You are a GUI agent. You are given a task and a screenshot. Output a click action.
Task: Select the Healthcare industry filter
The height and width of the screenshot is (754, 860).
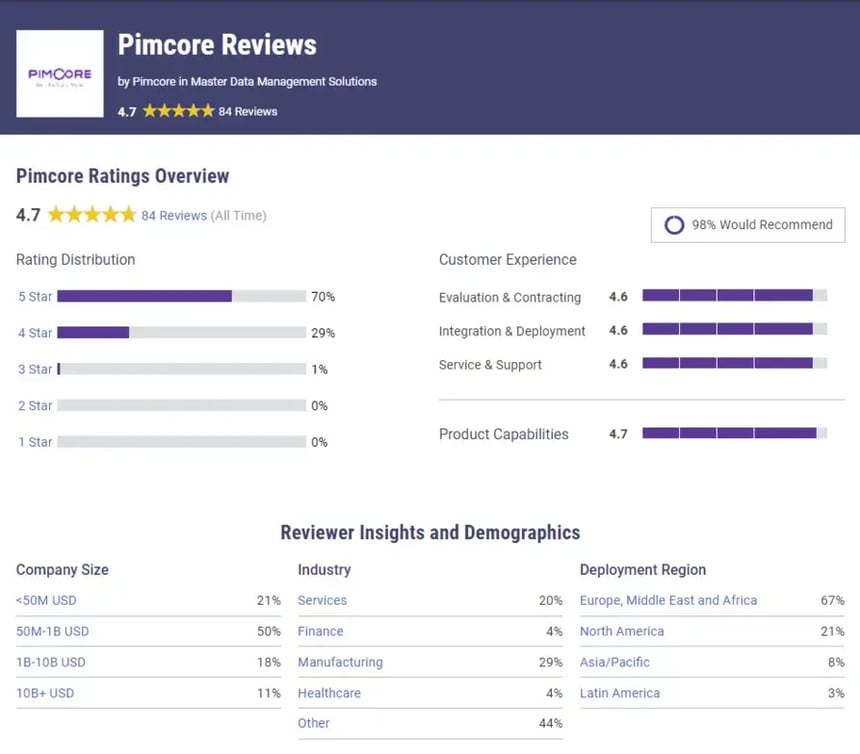point(329,693)
